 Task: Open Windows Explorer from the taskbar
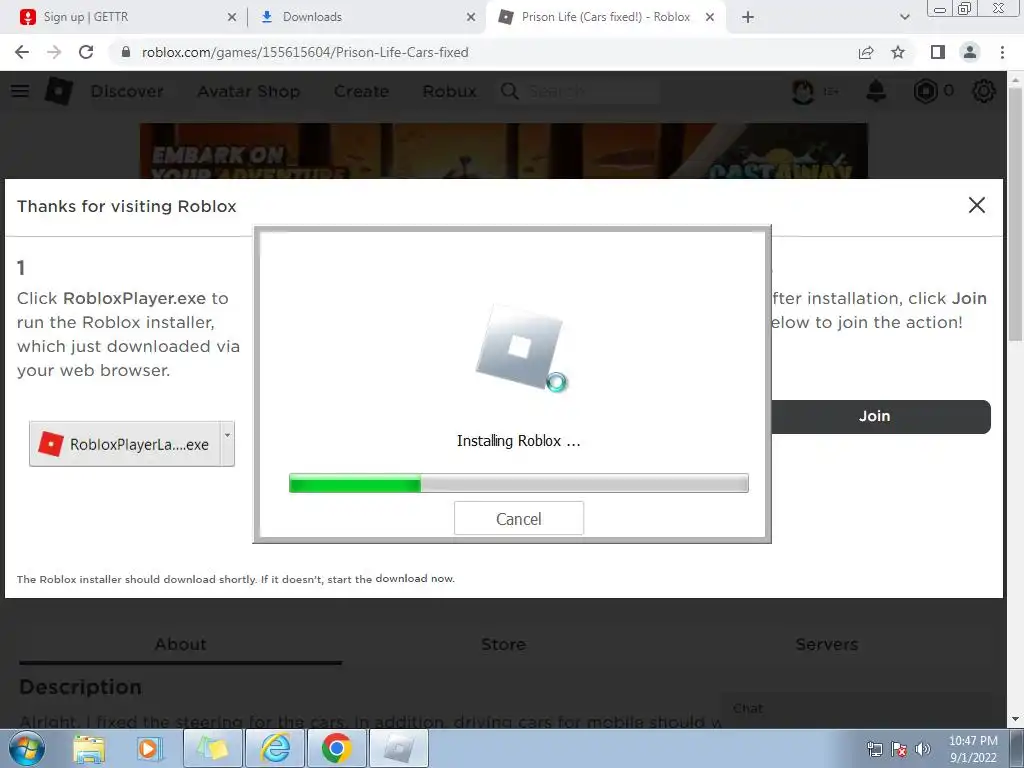pos(89,749)
